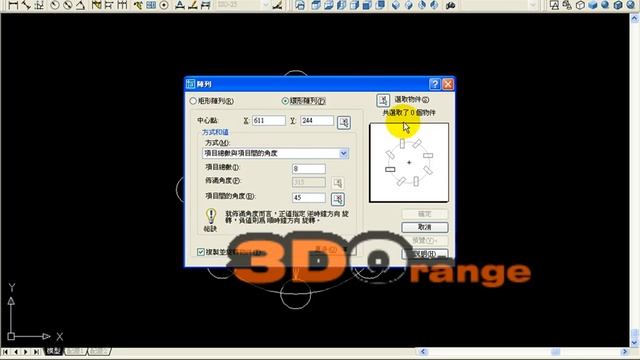Select the Flat Shaded mode
This screenshot has width=640, height=360.
tap(593, 5)
